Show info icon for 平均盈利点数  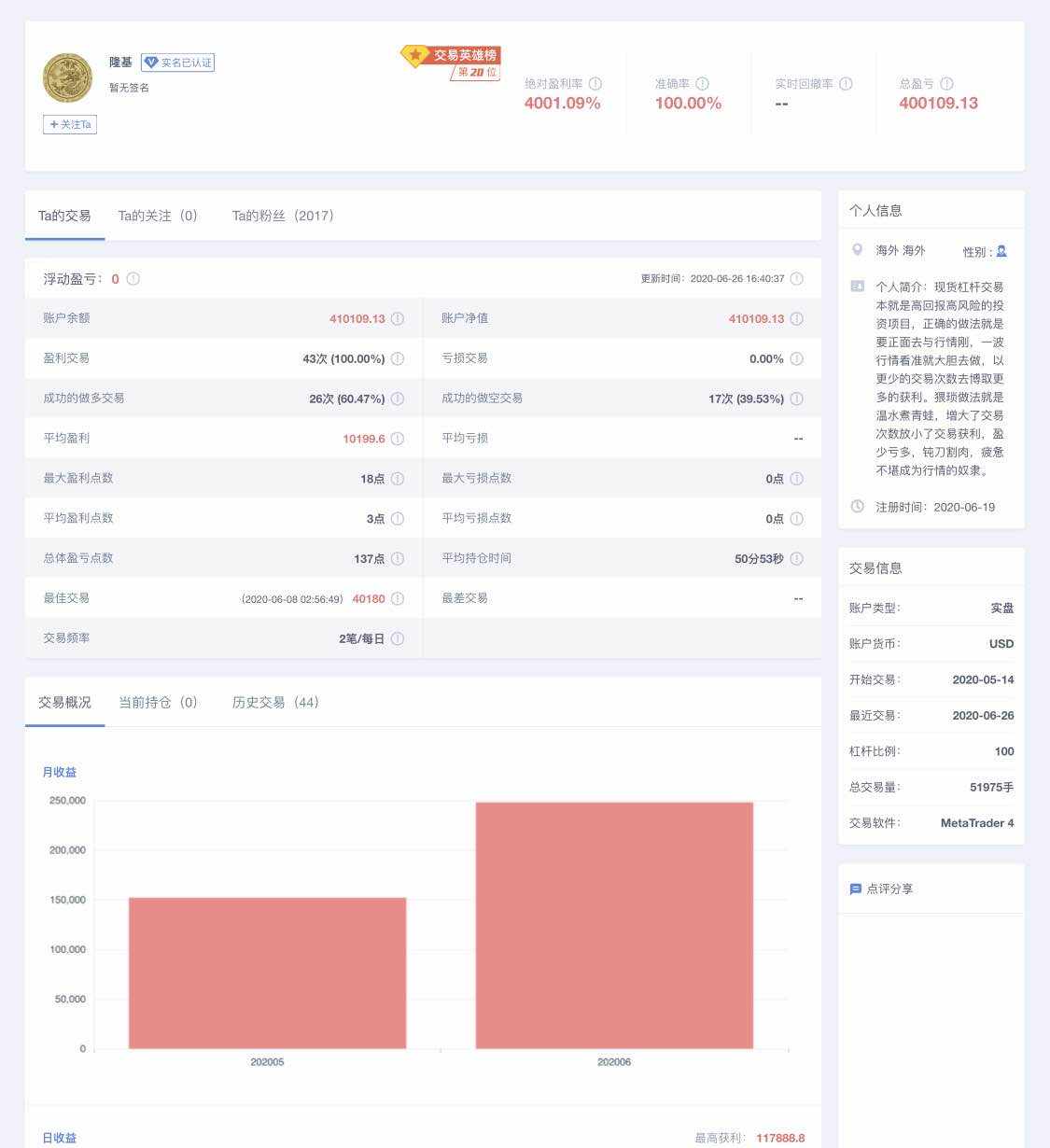pyautogui.click(x=398, y=519)
